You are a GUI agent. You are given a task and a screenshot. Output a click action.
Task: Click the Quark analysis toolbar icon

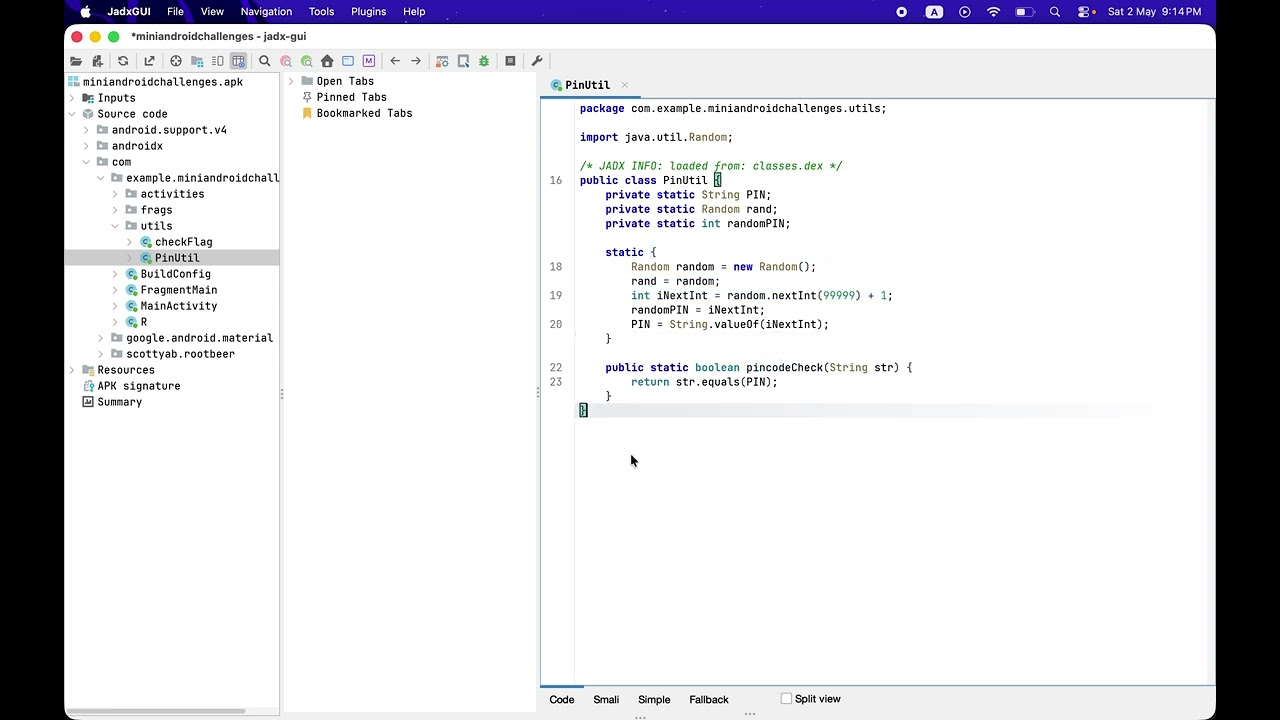463,61
